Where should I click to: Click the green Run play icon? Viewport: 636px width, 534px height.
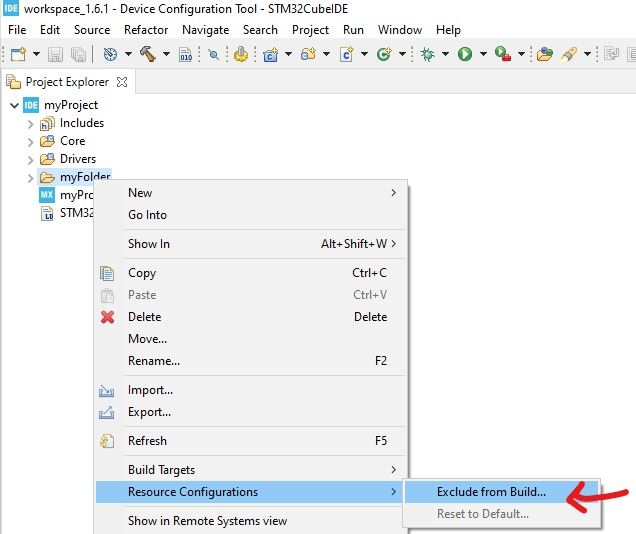point(465,54)
